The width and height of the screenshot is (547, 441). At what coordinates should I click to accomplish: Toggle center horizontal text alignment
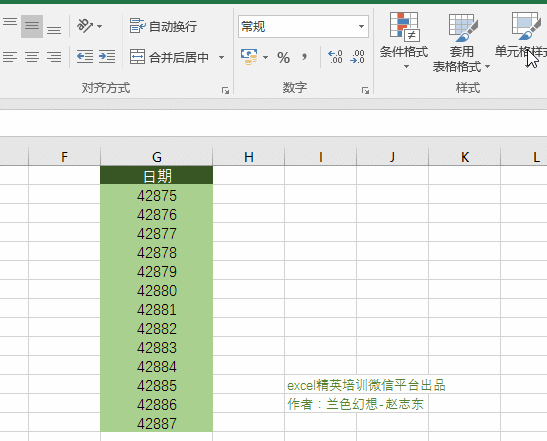32,57
